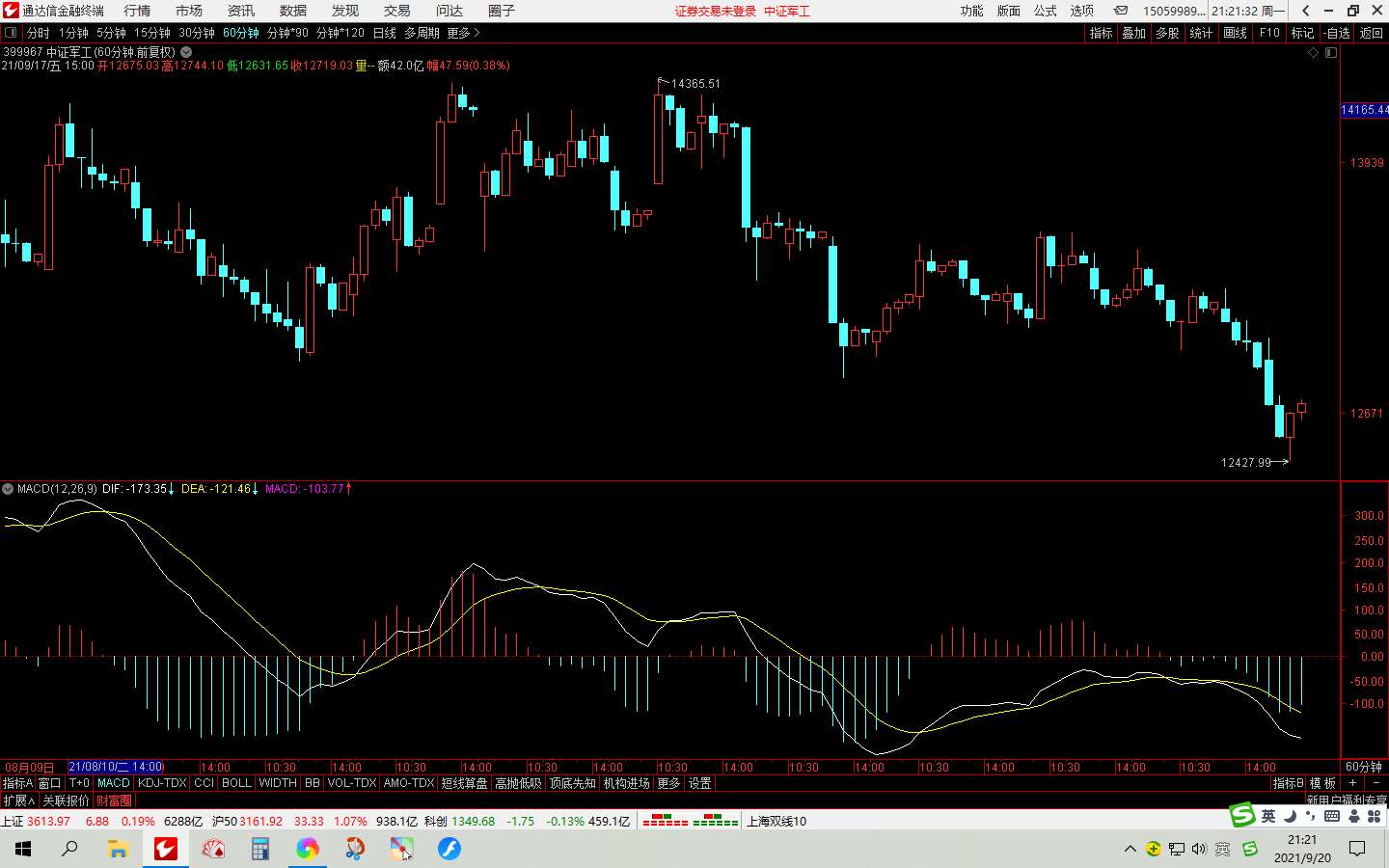Open the red 通达信 app in the taskbar
The height and width of the screenshot is (868, 1389).
(166, 849)
